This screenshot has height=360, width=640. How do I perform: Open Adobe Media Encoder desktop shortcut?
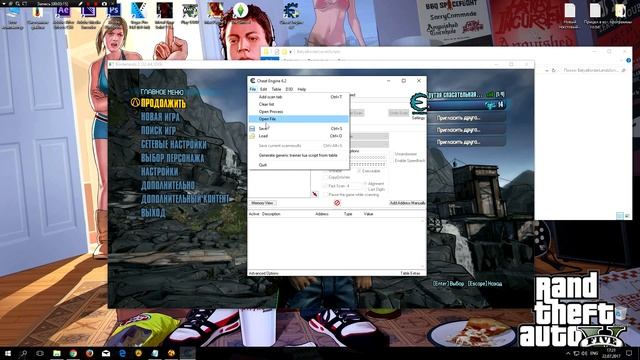[89, 16]
